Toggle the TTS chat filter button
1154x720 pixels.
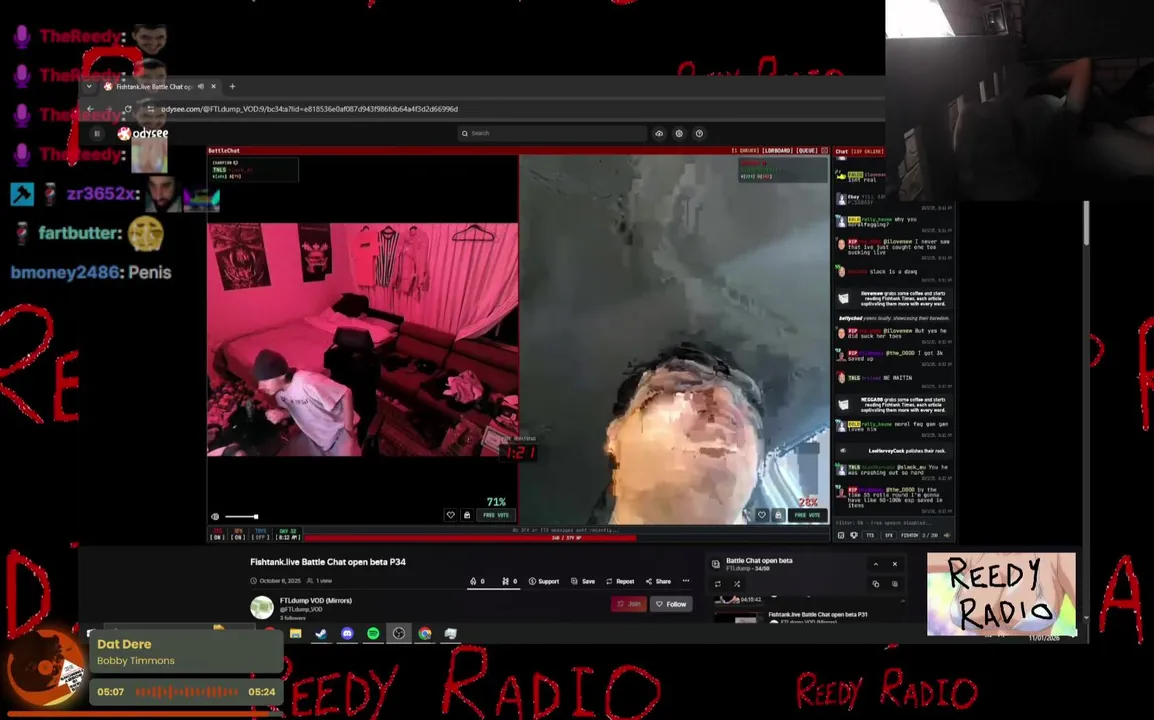click(870, 536)
